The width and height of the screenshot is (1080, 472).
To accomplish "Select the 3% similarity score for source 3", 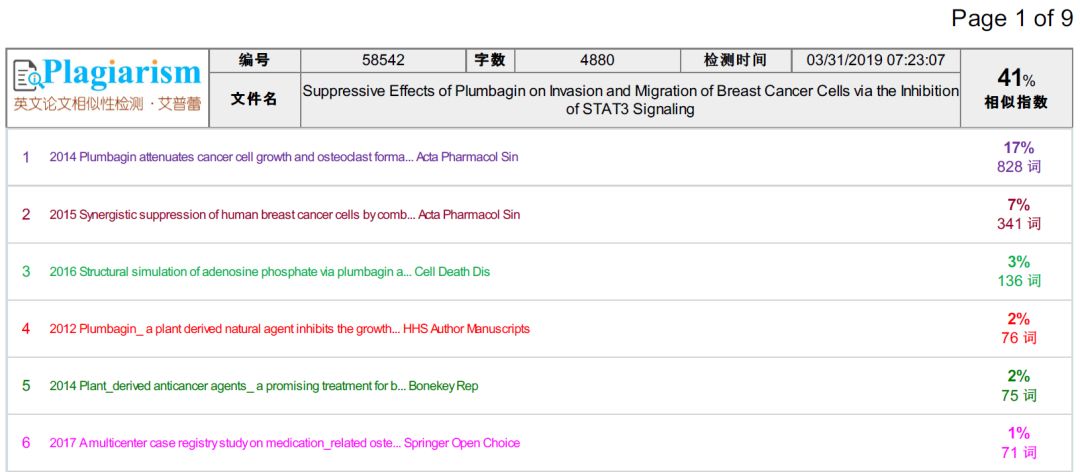I will pyautogui.click(x=1018, y=262).
